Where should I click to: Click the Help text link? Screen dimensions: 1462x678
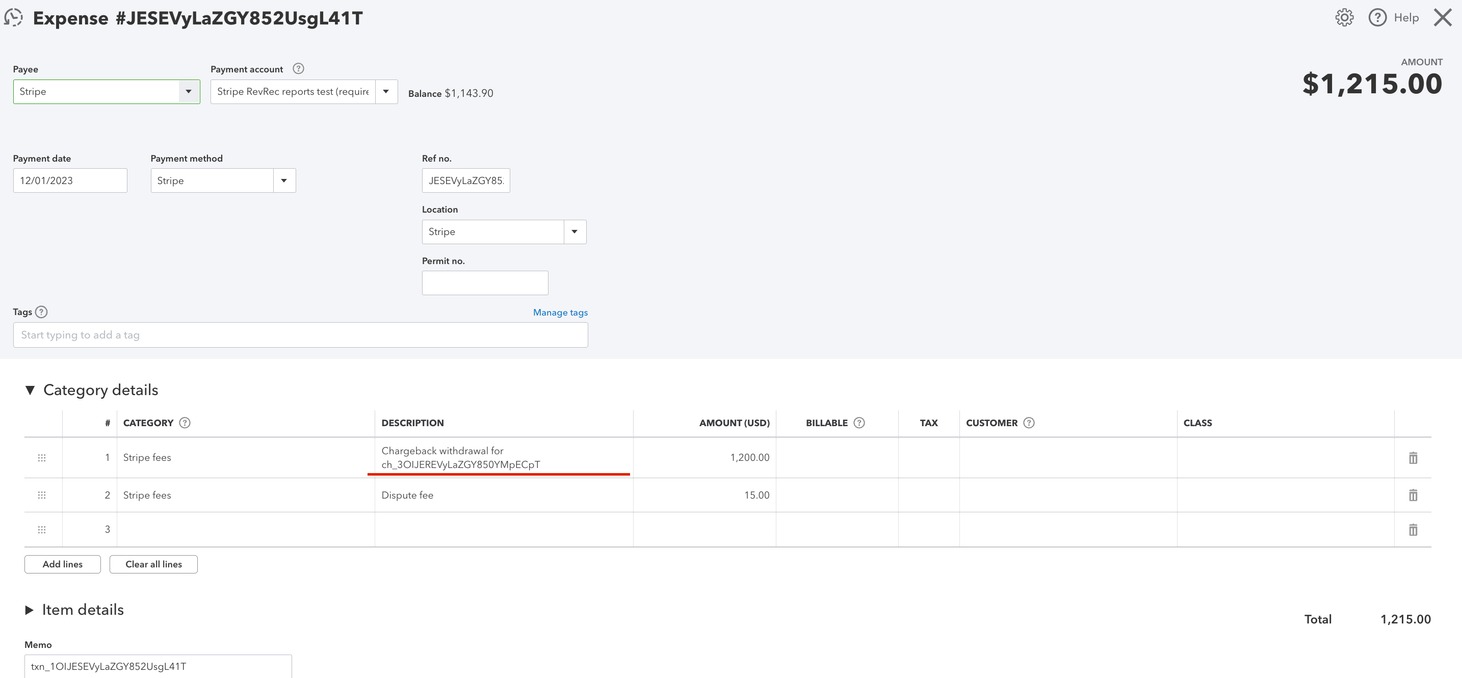pos(1406,17)
